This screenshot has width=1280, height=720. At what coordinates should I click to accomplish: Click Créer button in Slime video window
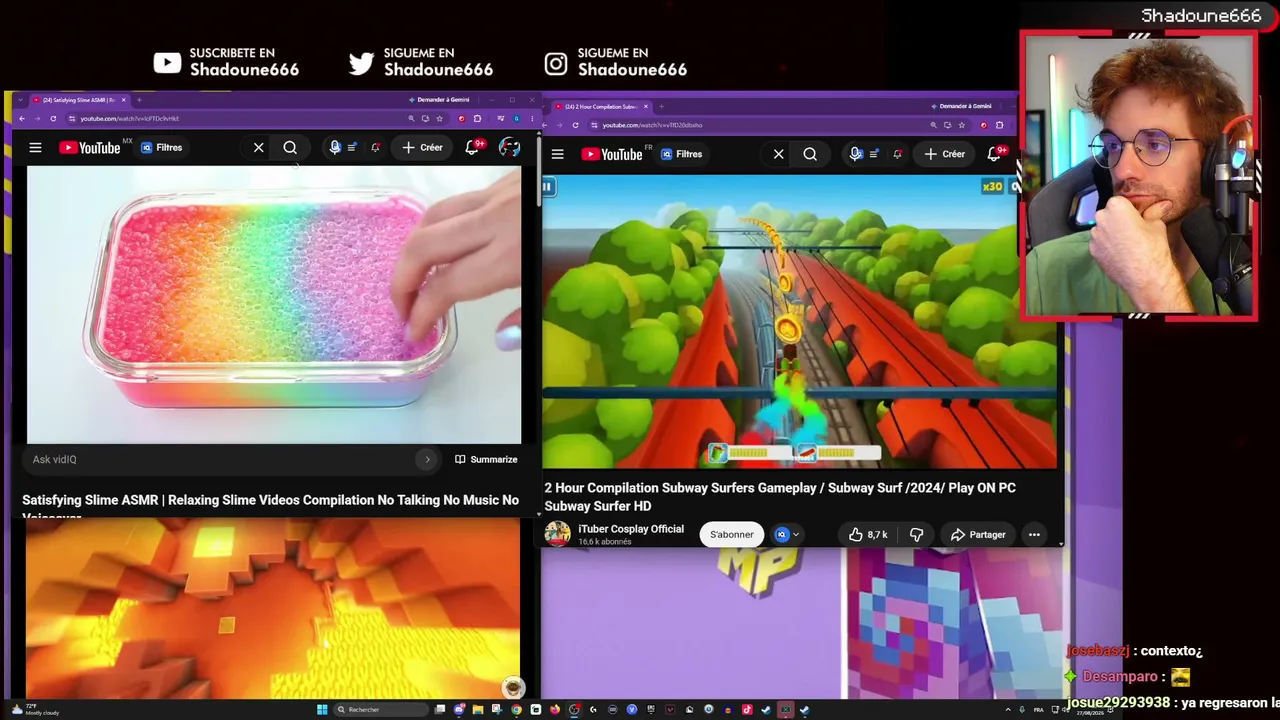coord(422,147)
